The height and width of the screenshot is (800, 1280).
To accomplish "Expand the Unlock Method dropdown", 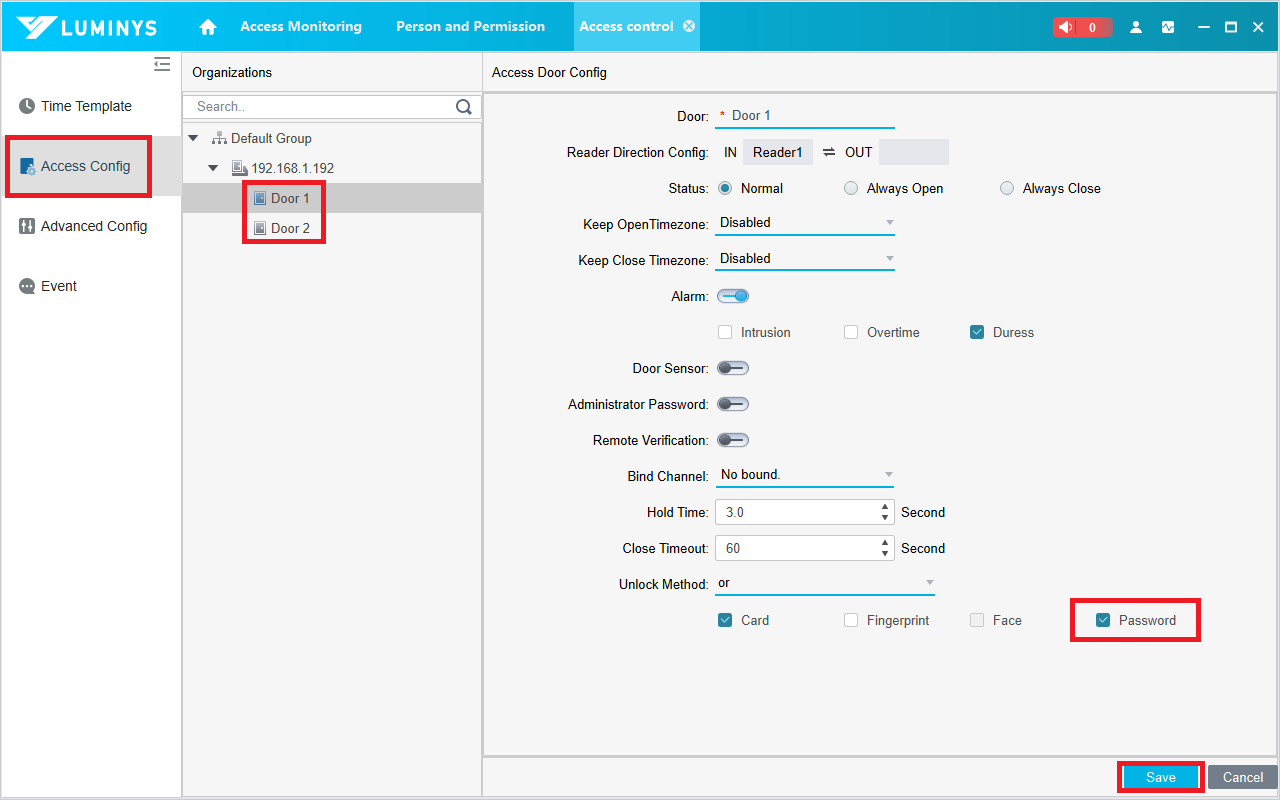I will 825,583.
